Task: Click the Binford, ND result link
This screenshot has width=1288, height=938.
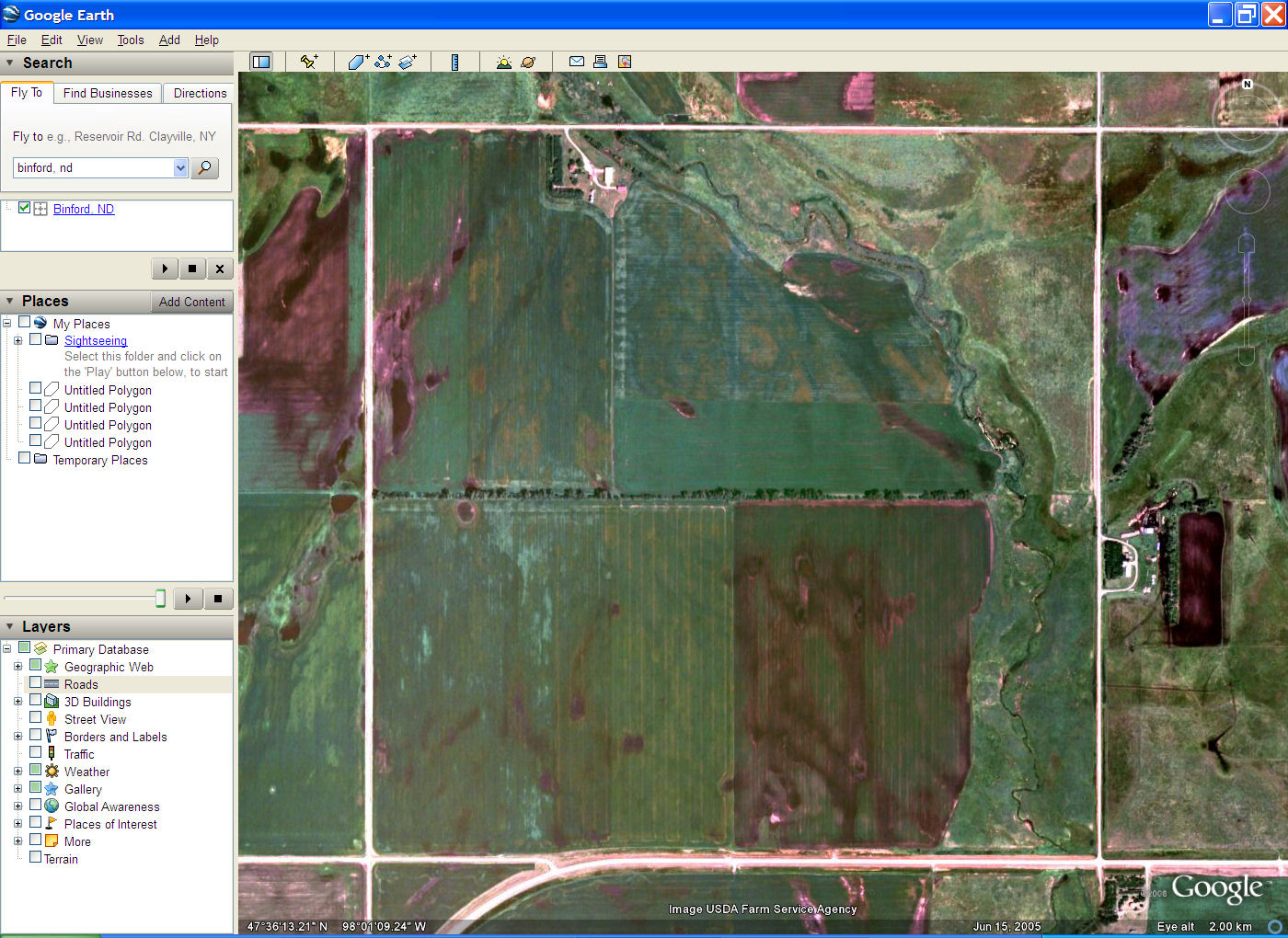Action: [x=84, y=209]
